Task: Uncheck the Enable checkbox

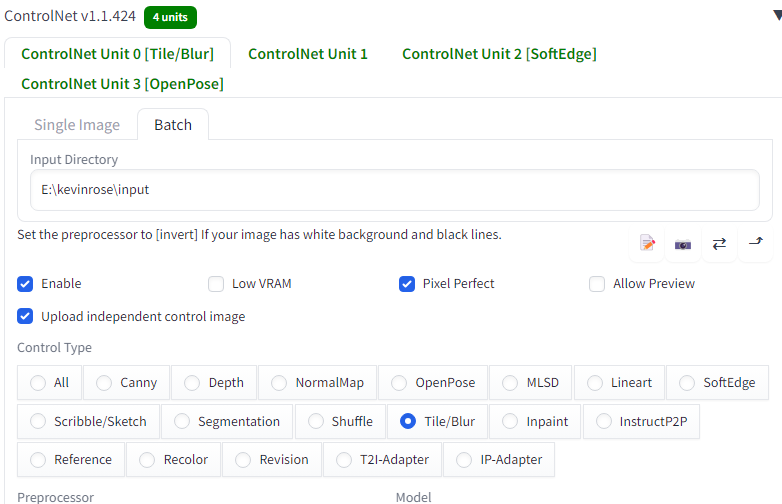Action: pos(26,284)
